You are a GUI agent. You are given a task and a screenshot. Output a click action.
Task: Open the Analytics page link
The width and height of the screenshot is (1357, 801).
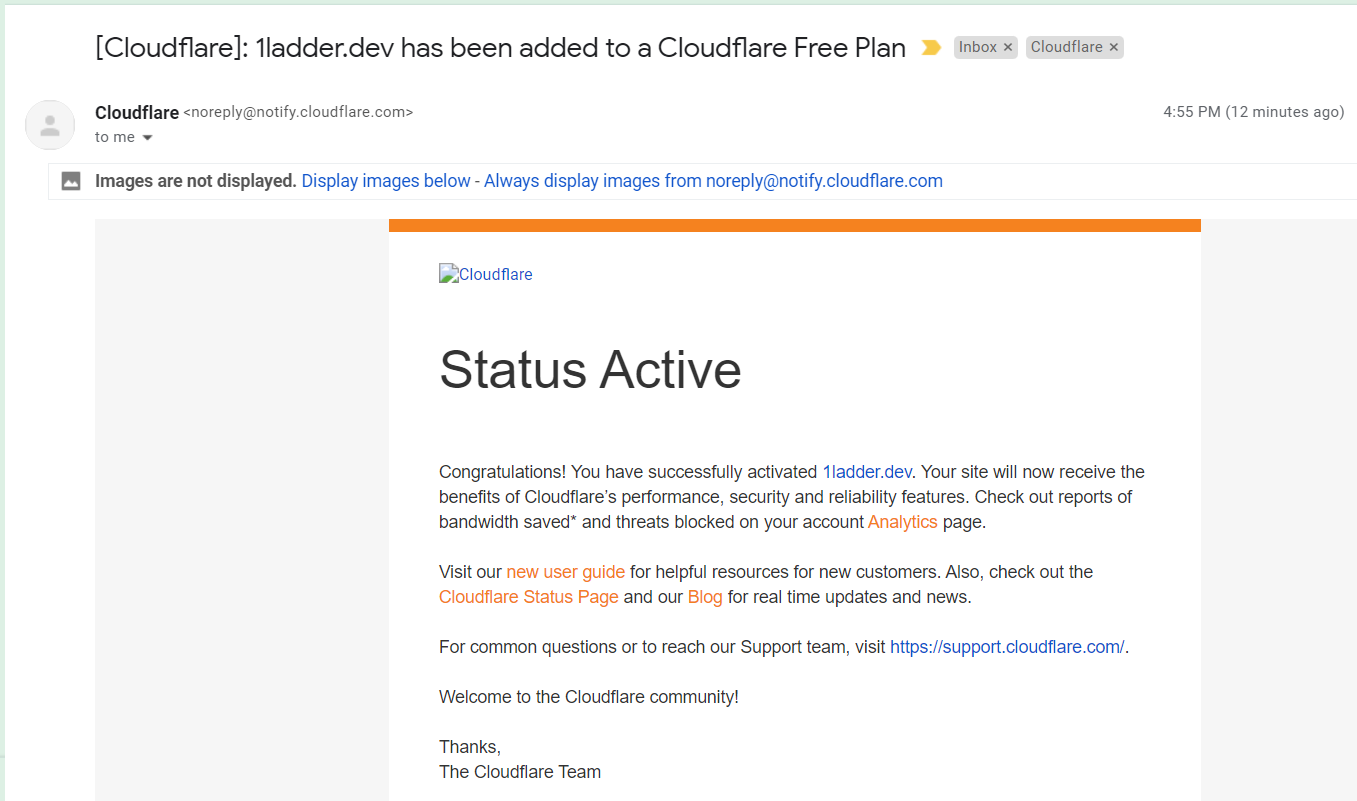point(902,522)
